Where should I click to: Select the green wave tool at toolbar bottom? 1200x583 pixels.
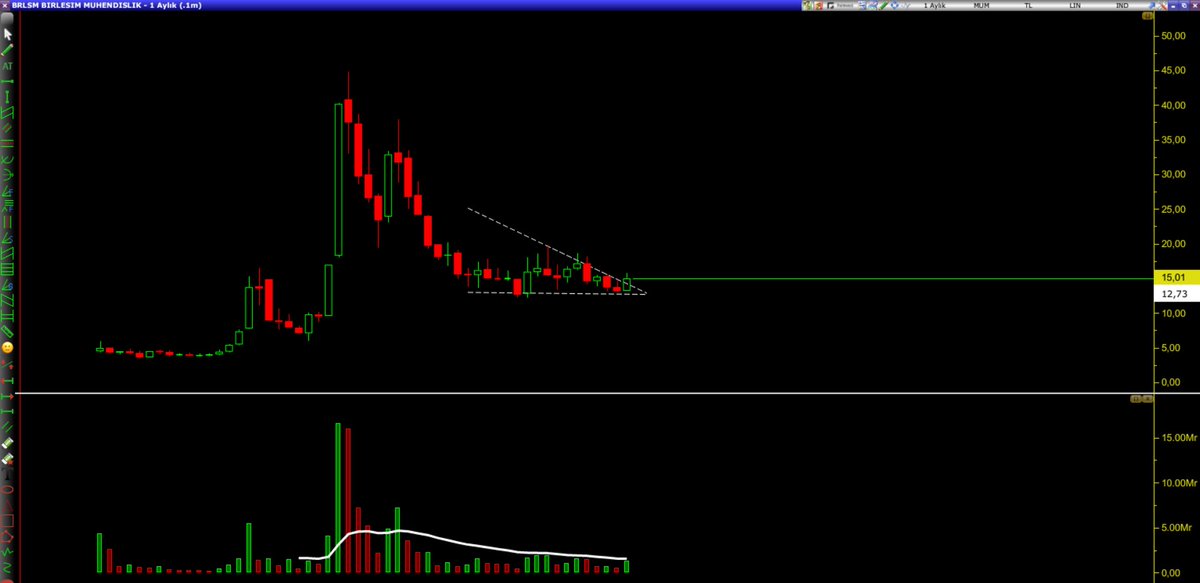[x=7, y=567]
